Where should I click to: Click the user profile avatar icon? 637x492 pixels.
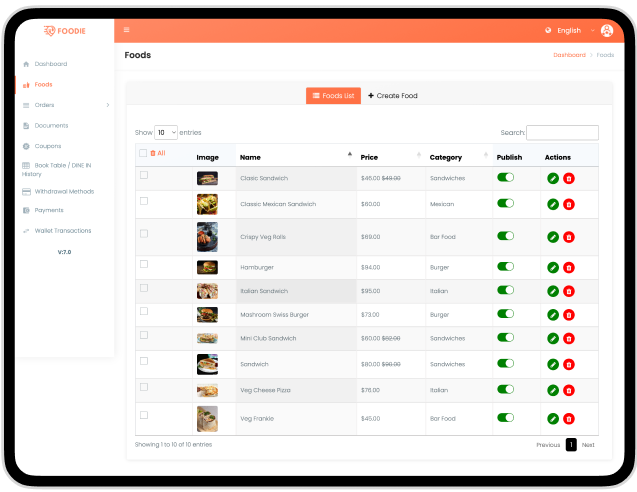point(607,30)
